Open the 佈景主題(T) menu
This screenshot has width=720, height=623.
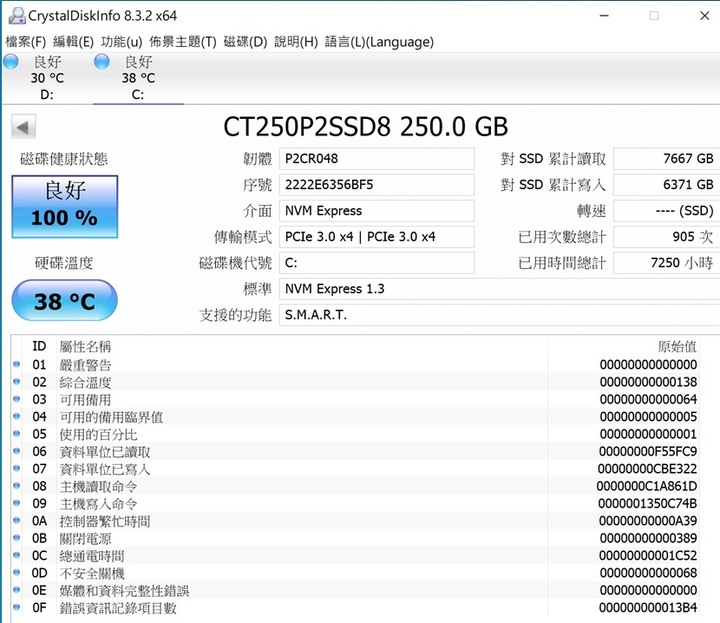coord(183,42)
